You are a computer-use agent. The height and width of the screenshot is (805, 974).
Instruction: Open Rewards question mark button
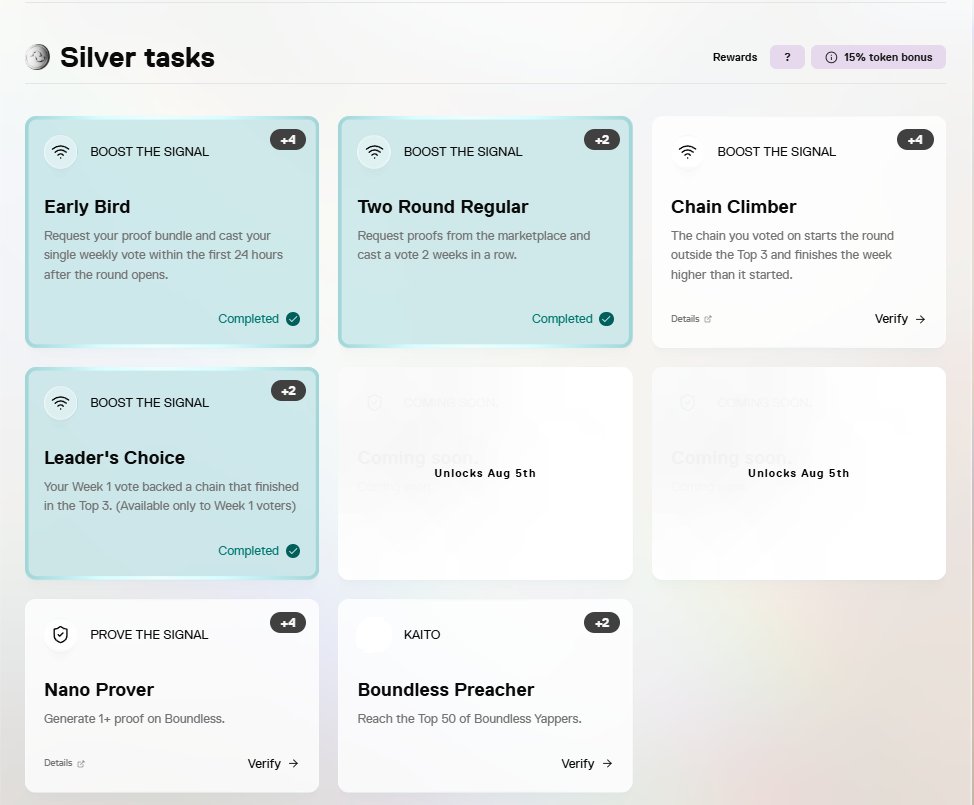(x=787, y=57)
